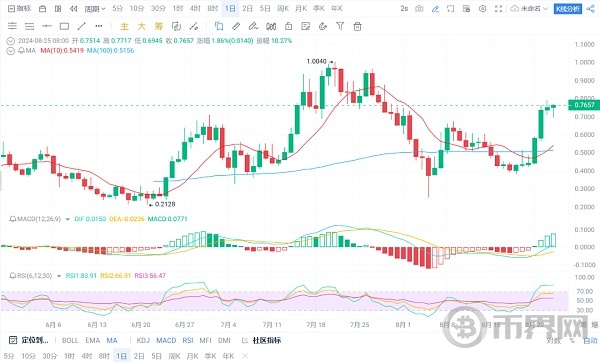Click the 0.7657 current price label
600x362 pixels.
click(584, 105)
